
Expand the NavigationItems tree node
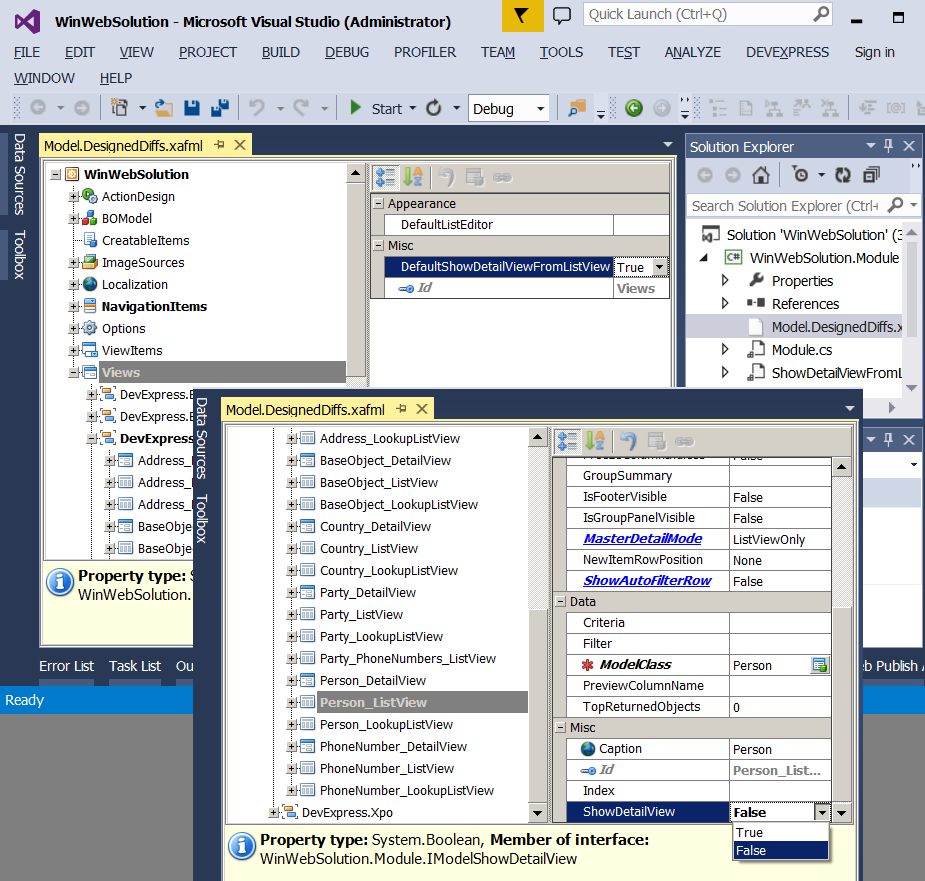tap(74, 306)
